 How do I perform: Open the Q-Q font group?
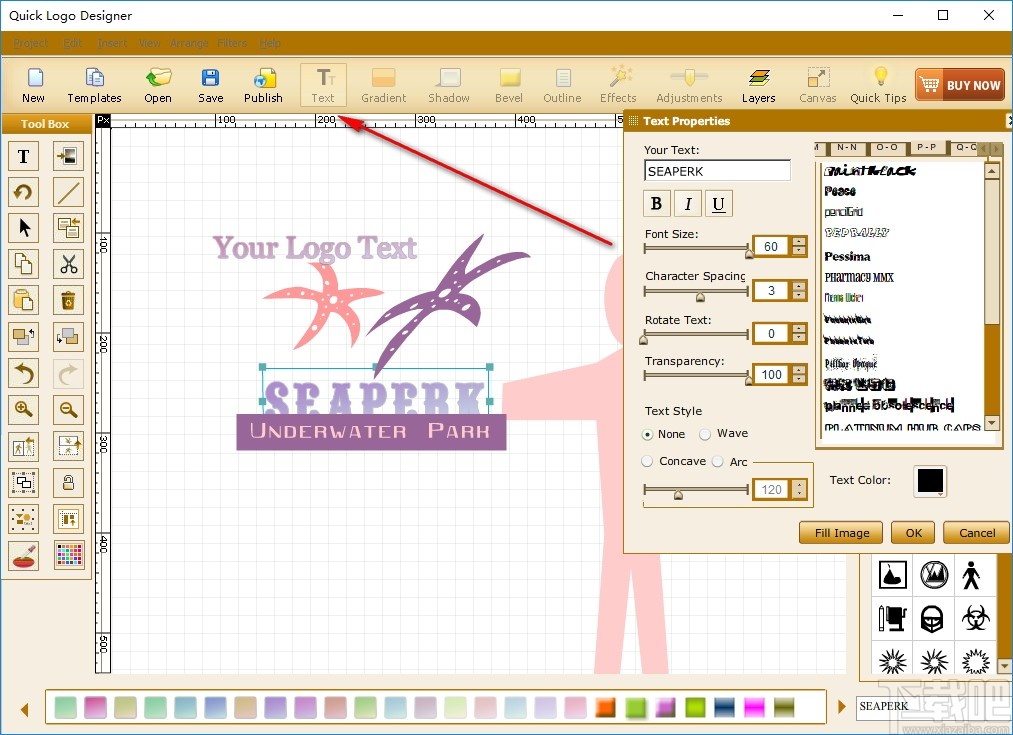tap(964, 147)
